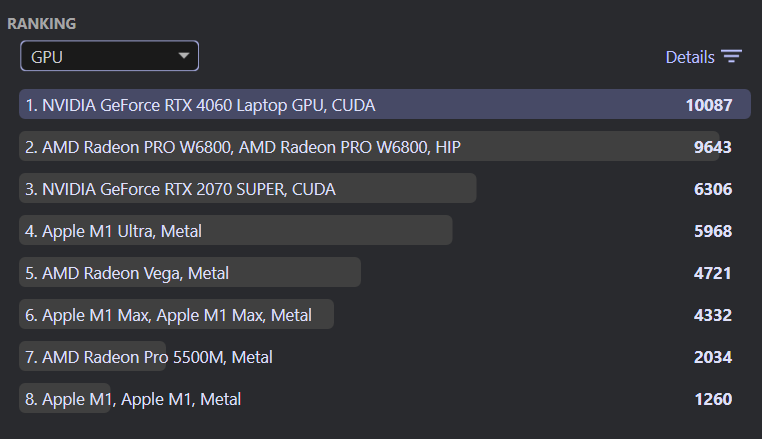The image size is (762, 439).
Task: Click the 9643 score value
Action: [x=712, y=147]
